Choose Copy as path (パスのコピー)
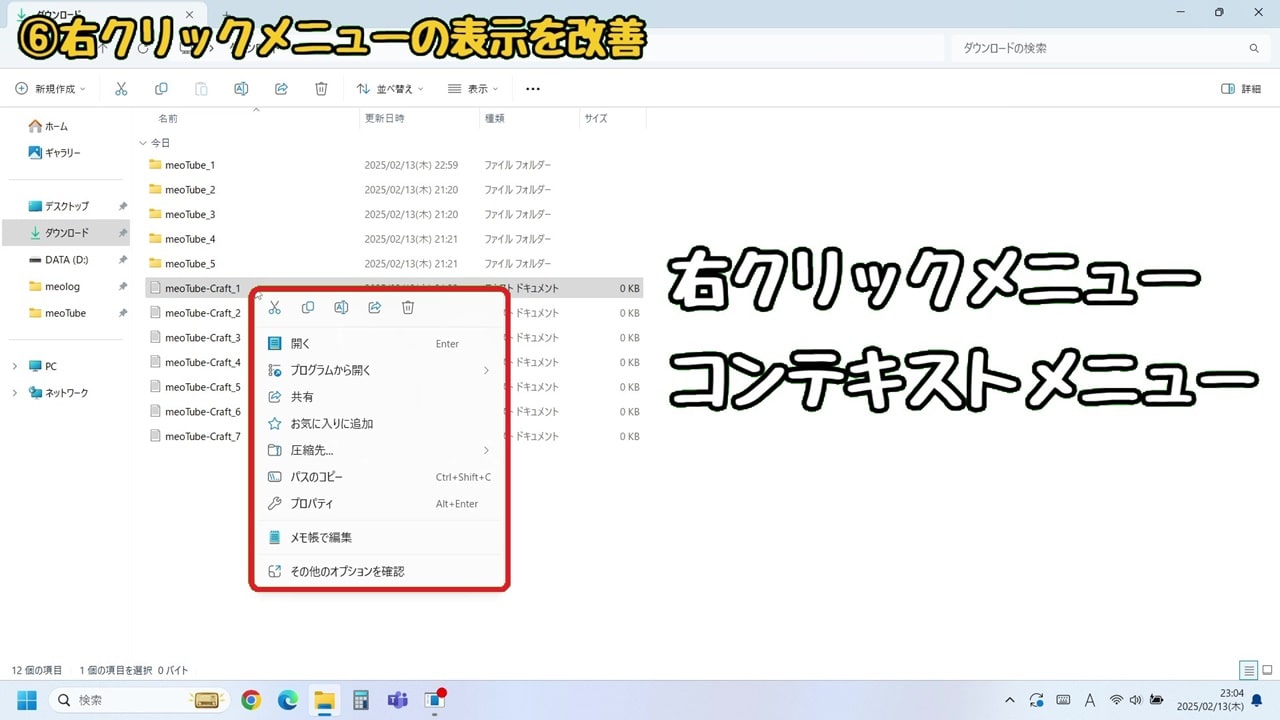Screen dimensions: 1280x720 379,477
